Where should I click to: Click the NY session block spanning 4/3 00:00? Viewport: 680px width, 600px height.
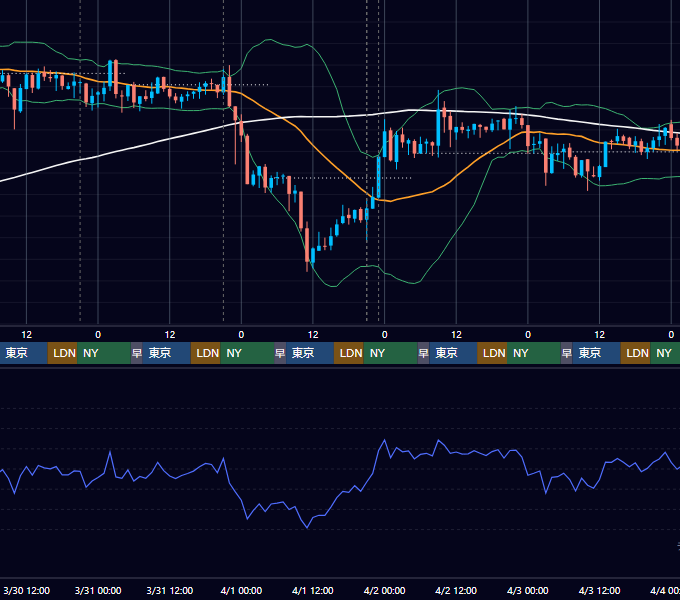pyautogui.click(x=534, y=353)
